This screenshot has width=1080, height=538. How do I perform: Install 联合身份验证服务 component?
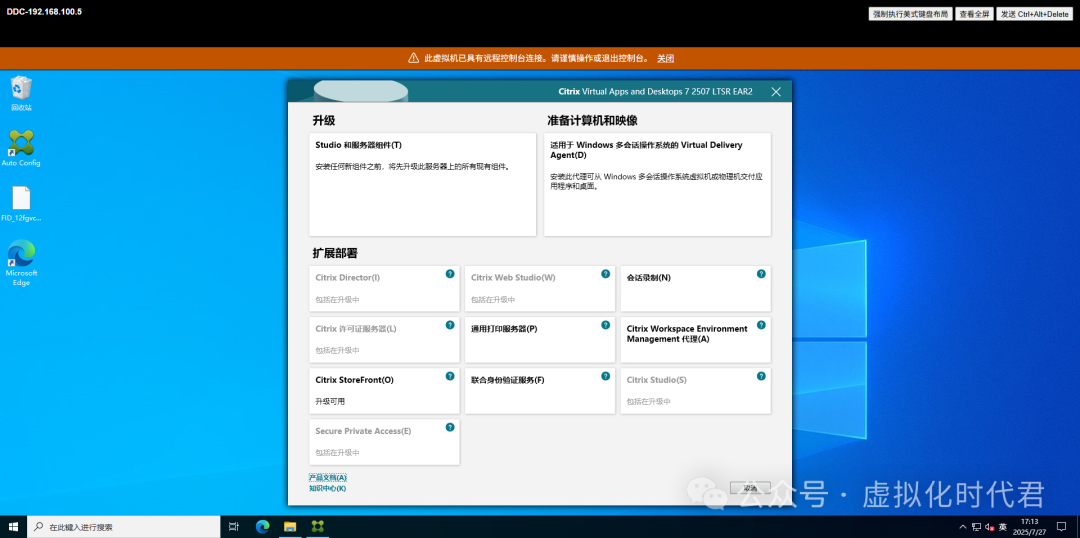[x=540, y=391]
